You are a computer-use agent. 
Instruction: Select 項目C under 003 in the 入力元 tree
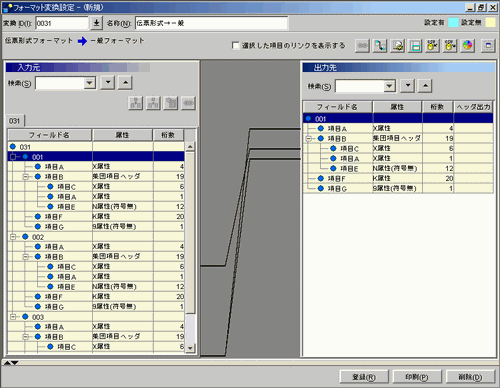click(x=66, y=347)
